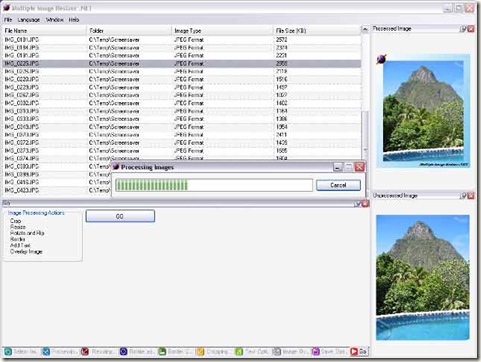Click the app icon in title bar

pyautogui.click(x=6, y=8)
